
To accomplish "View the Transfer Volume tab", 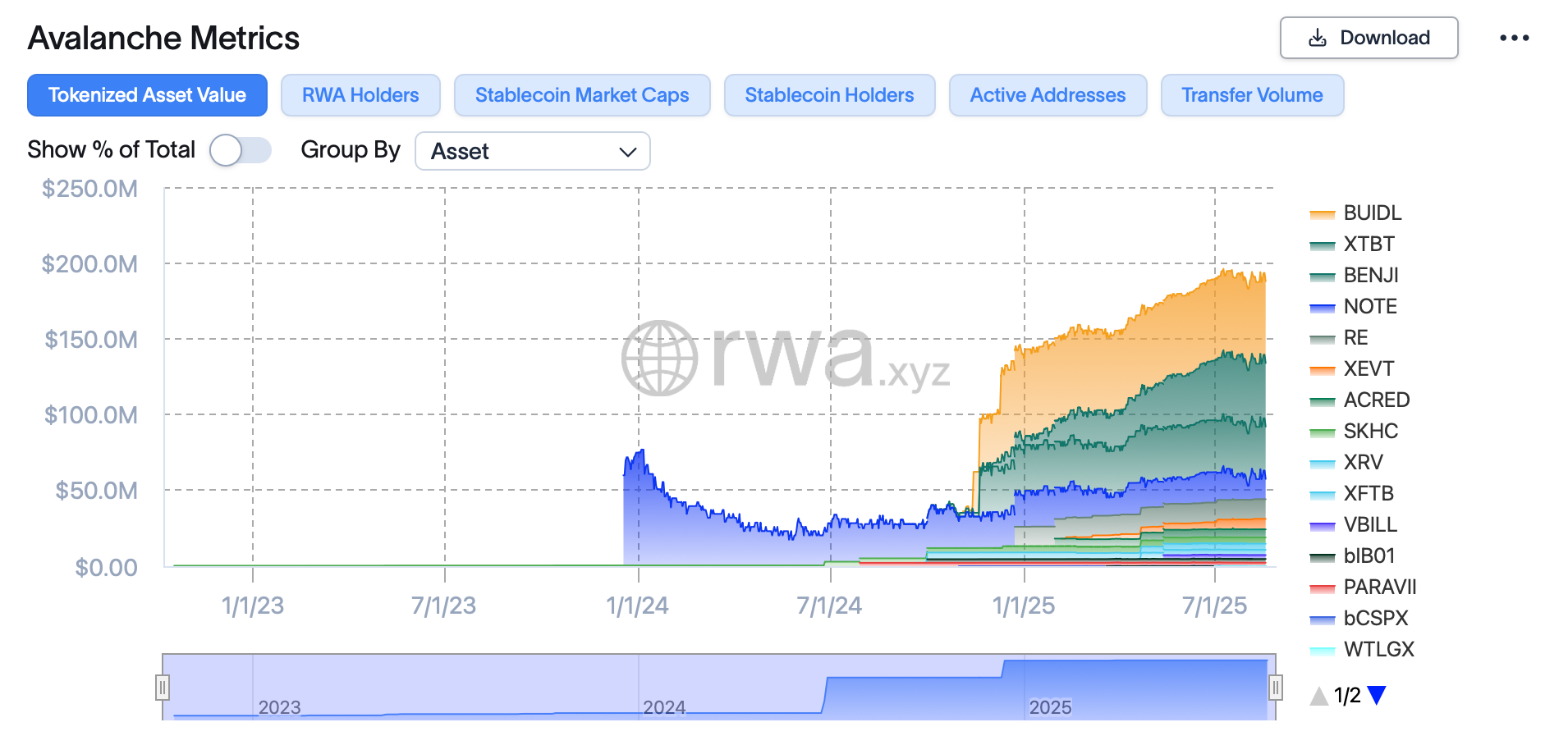I will coord(1252,95).
